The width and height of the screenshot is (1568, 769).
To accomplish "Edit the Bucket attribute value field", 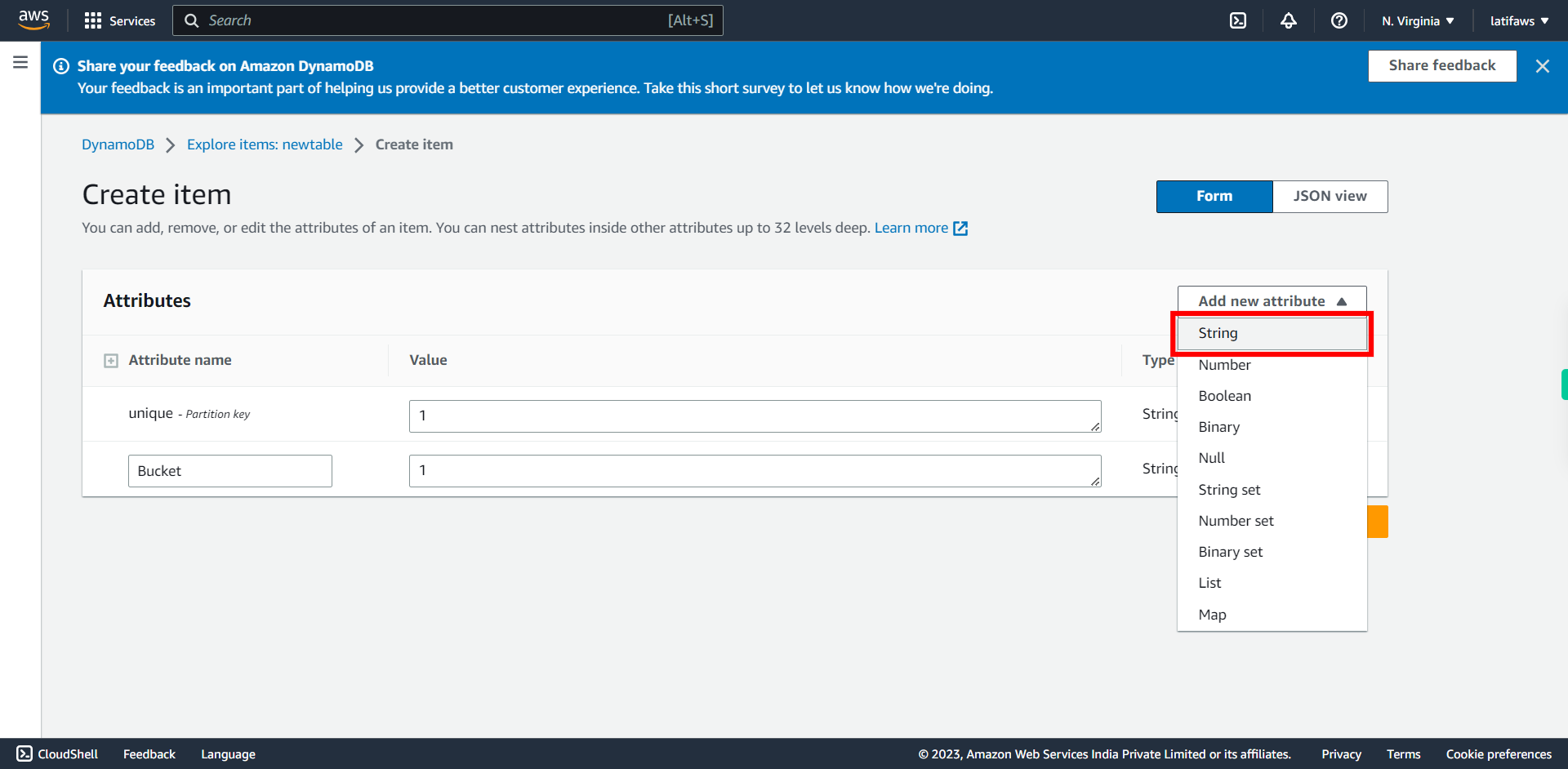I will (755, 471).
